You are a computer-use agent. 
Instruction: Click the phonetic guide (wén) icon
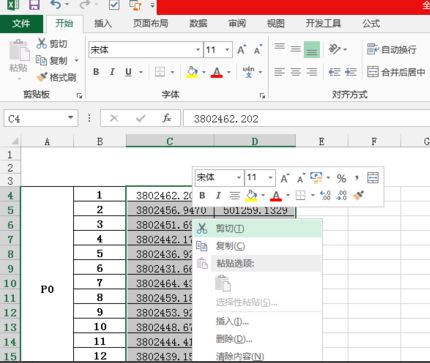tap(248, 72)
